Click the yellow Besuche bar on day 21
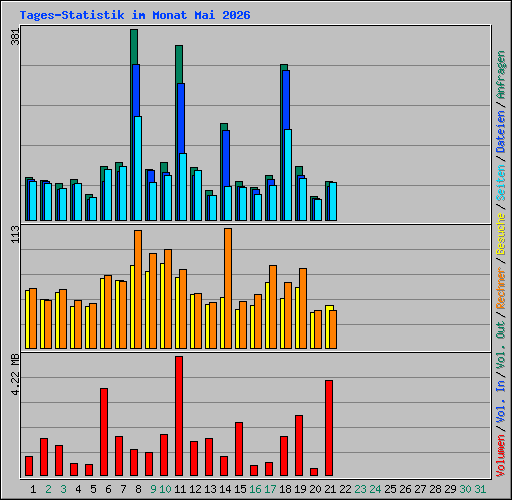 point(328,327)
